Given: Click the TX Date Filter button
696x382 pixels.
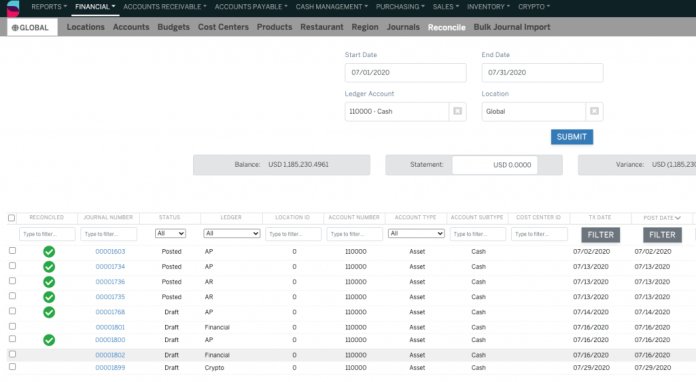Looking at the screenshot, I should [601, 235].
